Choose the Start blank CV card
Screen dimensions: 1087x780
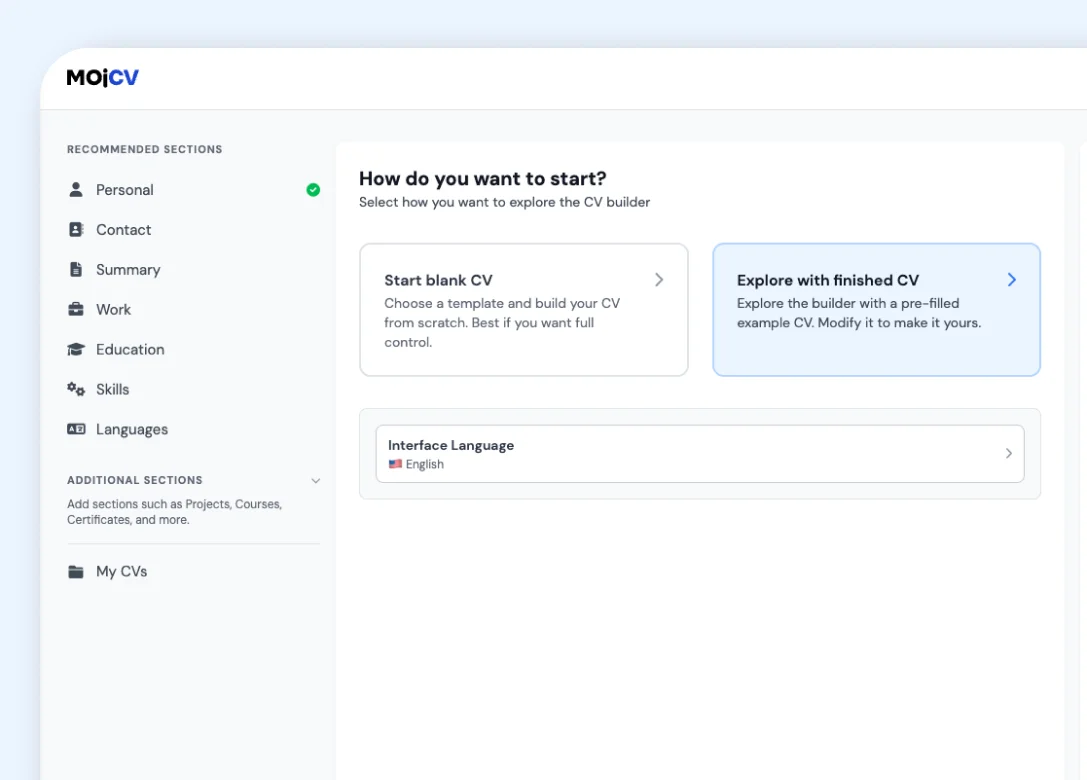(523, 309)
